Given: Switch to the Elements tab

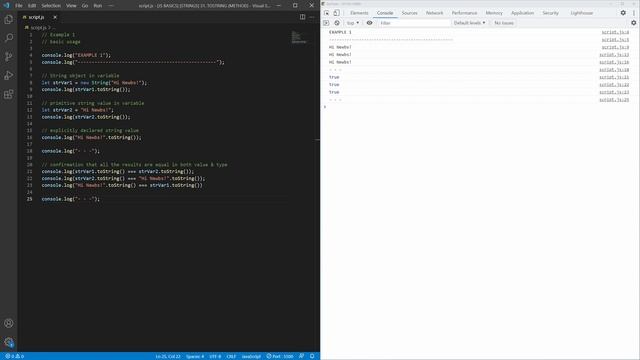Looking at the screenshot, I should tap(359, 13).
